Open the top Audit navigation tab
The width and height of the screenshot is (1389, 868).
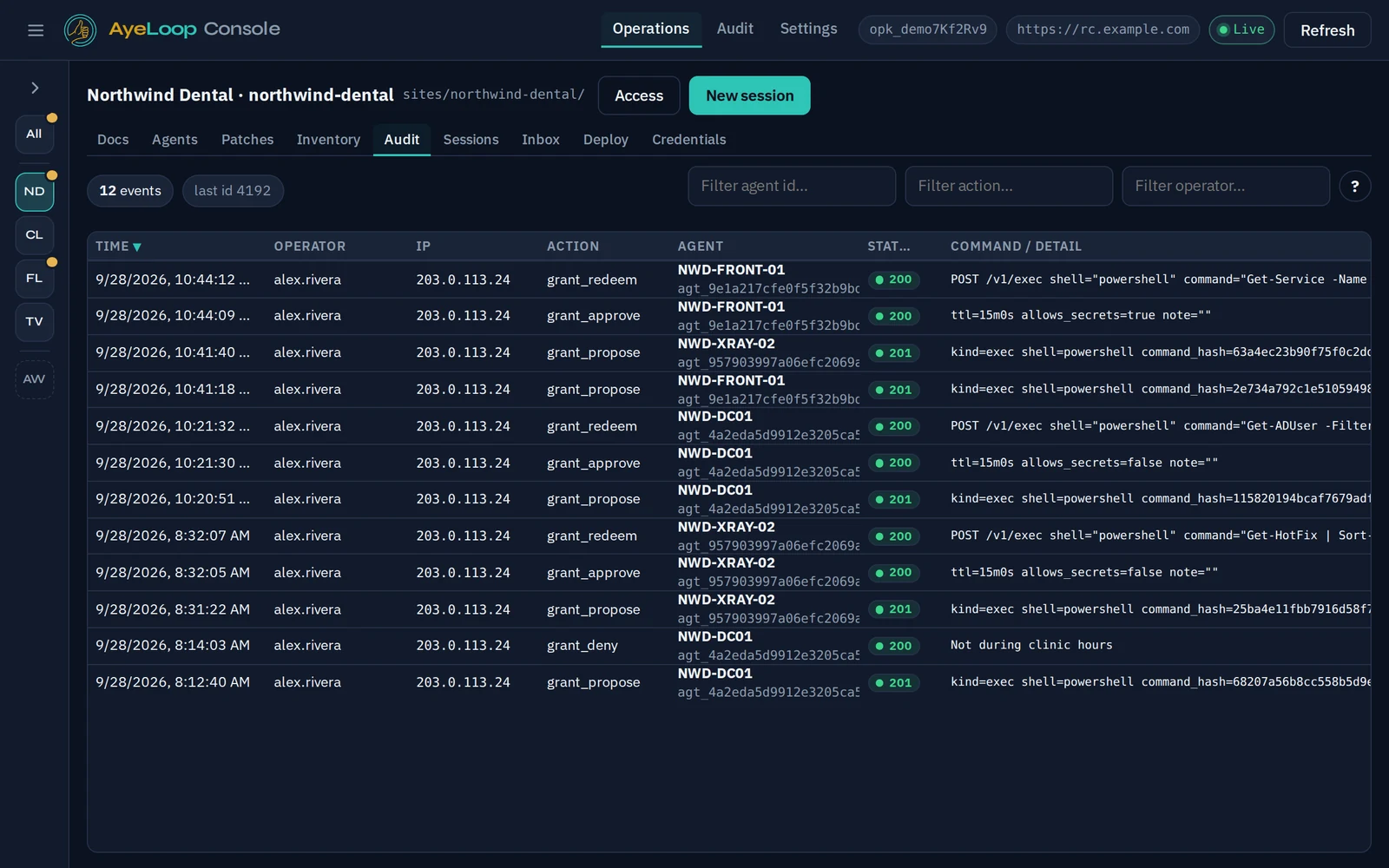tap(735, 30)
